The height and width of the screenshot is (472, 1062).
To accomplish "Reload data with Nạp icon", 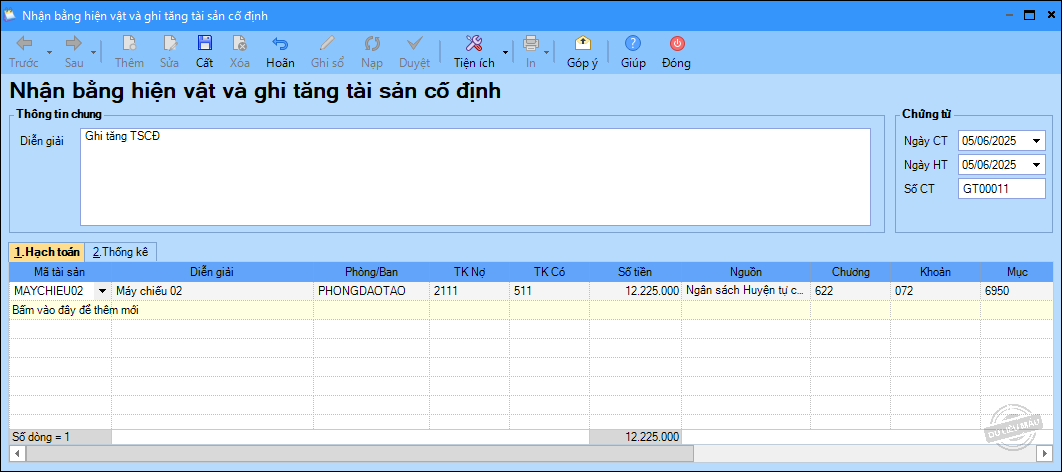I will tap(372, 44).
